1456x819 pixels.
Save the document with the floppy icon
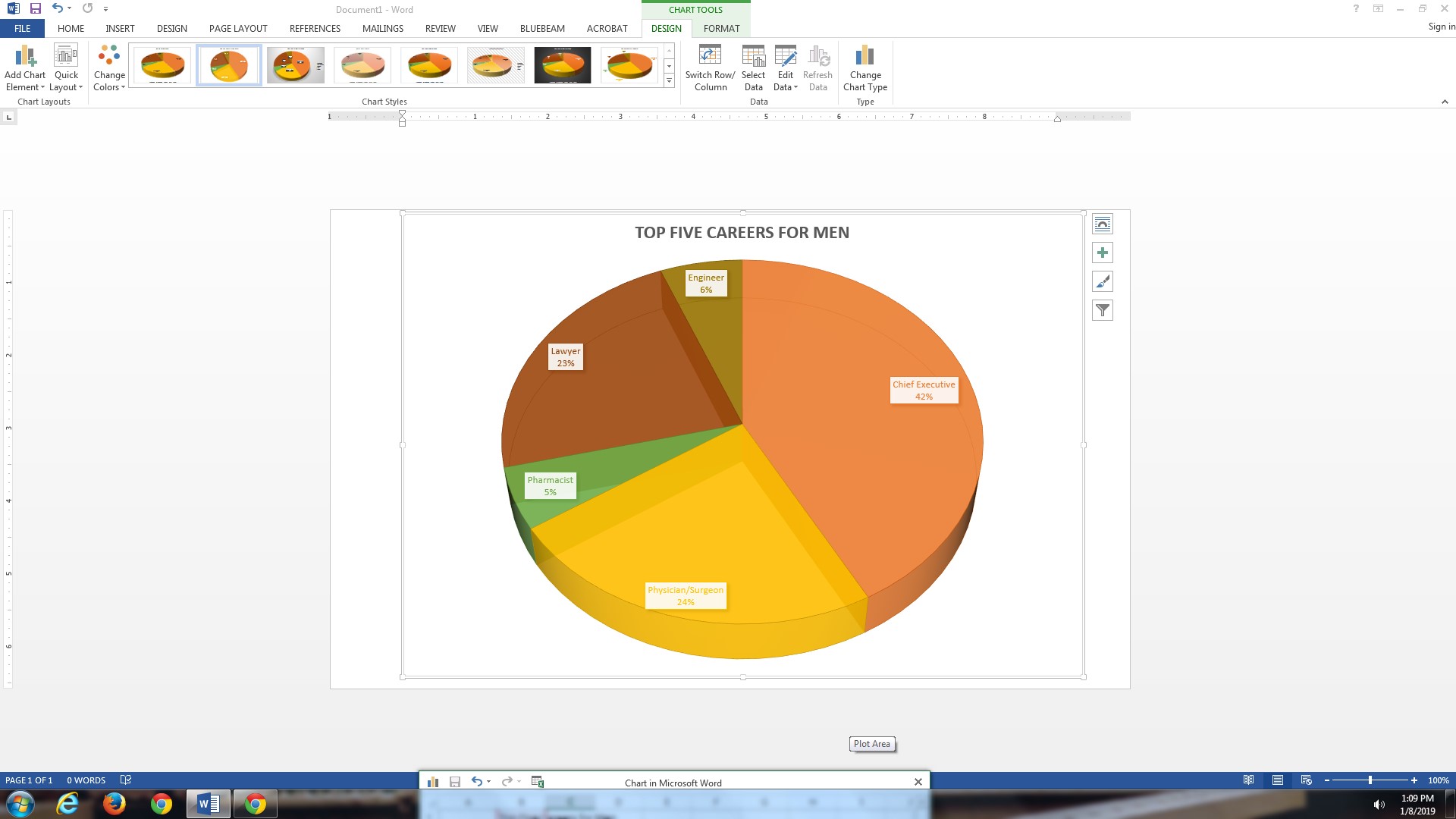35,8
